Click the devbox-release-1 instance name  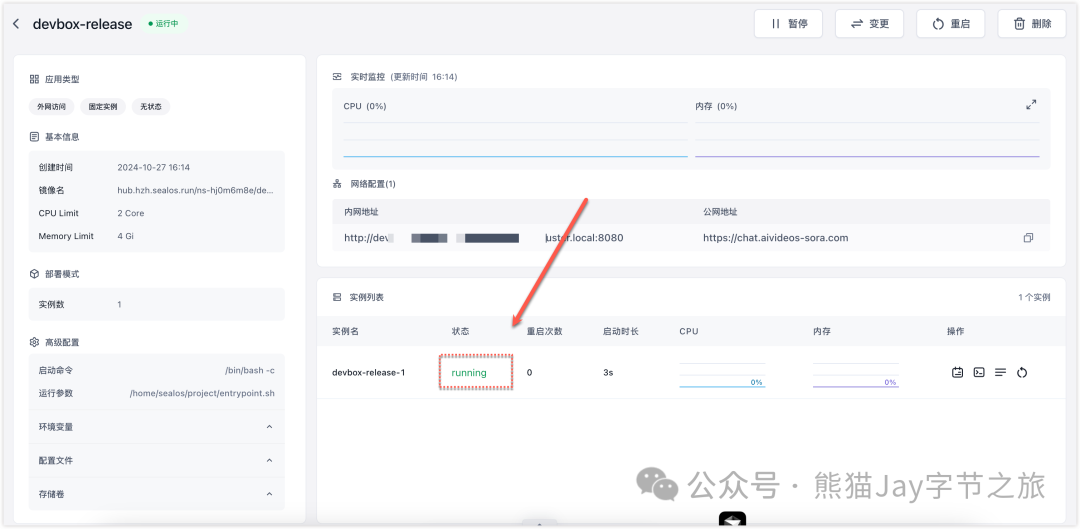(x=368, y=373)
